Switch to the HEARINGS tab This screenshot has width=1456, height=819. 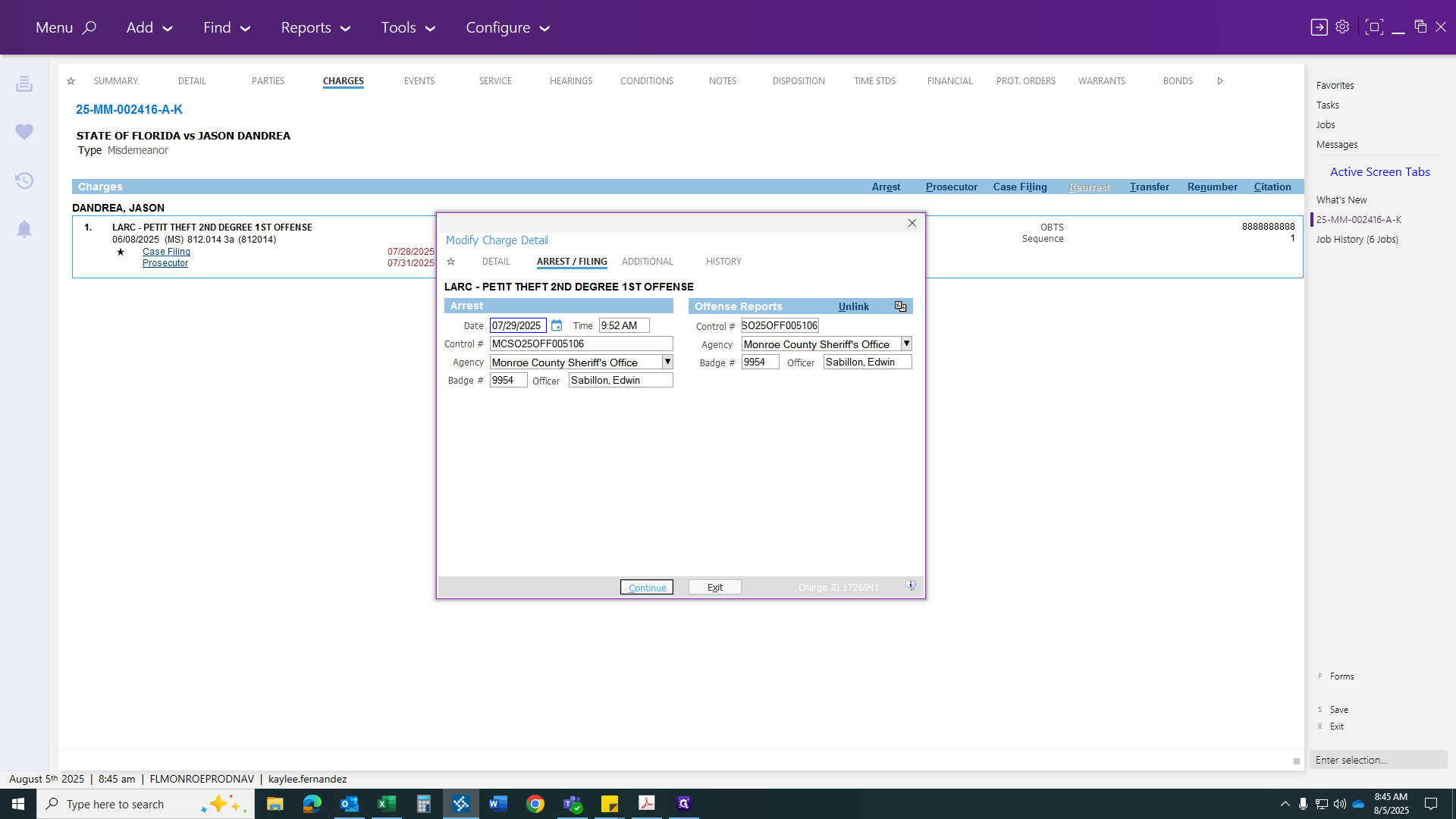pos(571,81)
